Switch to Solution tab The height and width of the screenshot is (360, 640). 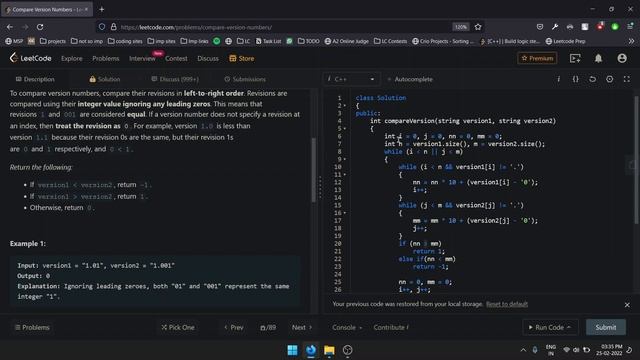104,79
